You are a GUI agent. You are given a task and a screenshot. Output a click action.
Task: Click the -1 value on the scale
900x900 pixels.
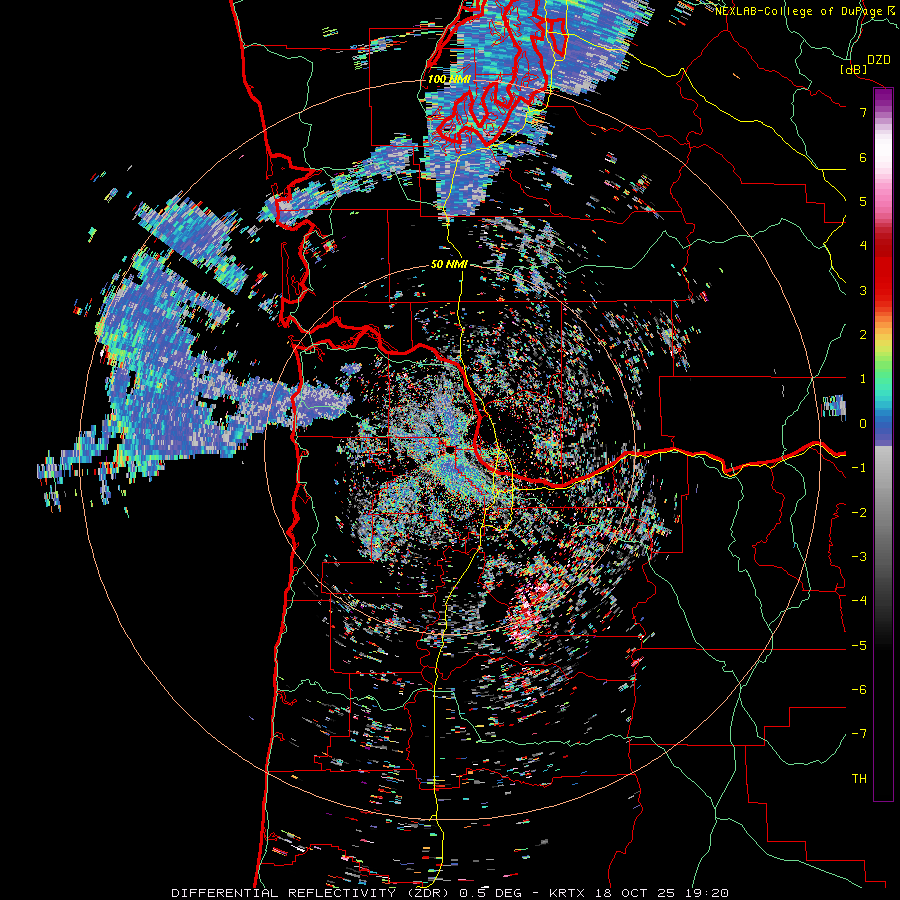pos(859,468)
